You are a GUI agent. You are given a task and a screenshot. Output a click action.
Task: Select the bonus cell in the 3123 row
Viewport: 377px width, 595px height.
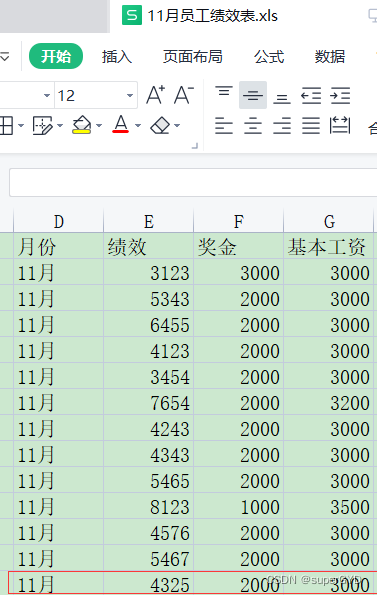(x=239, y=272)
